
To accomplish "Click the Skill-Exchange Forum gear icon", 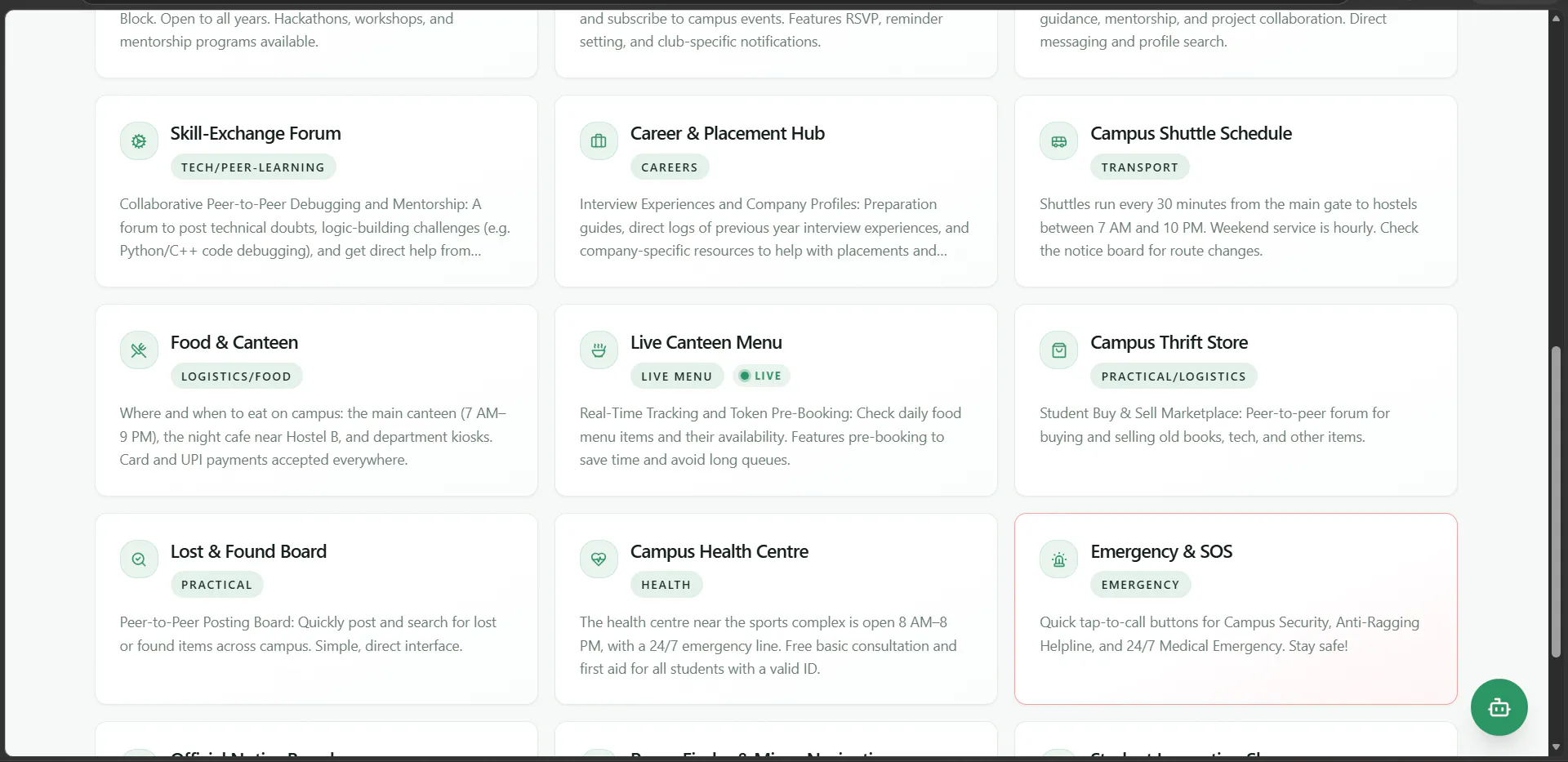I will click(139, 141).
